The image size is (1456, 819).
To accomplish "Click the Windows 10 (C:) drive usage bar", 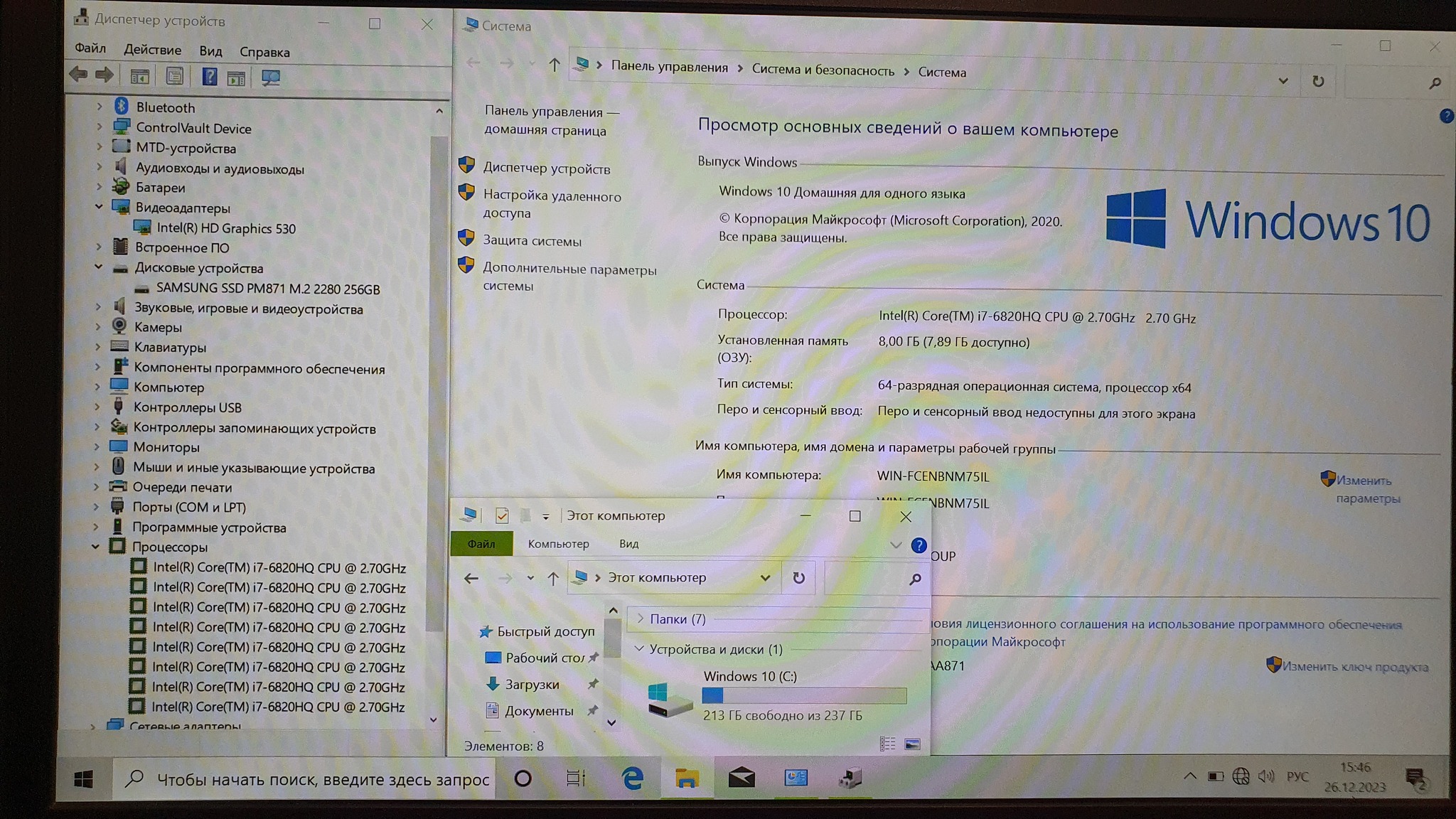I will click(x=804, y=695).
